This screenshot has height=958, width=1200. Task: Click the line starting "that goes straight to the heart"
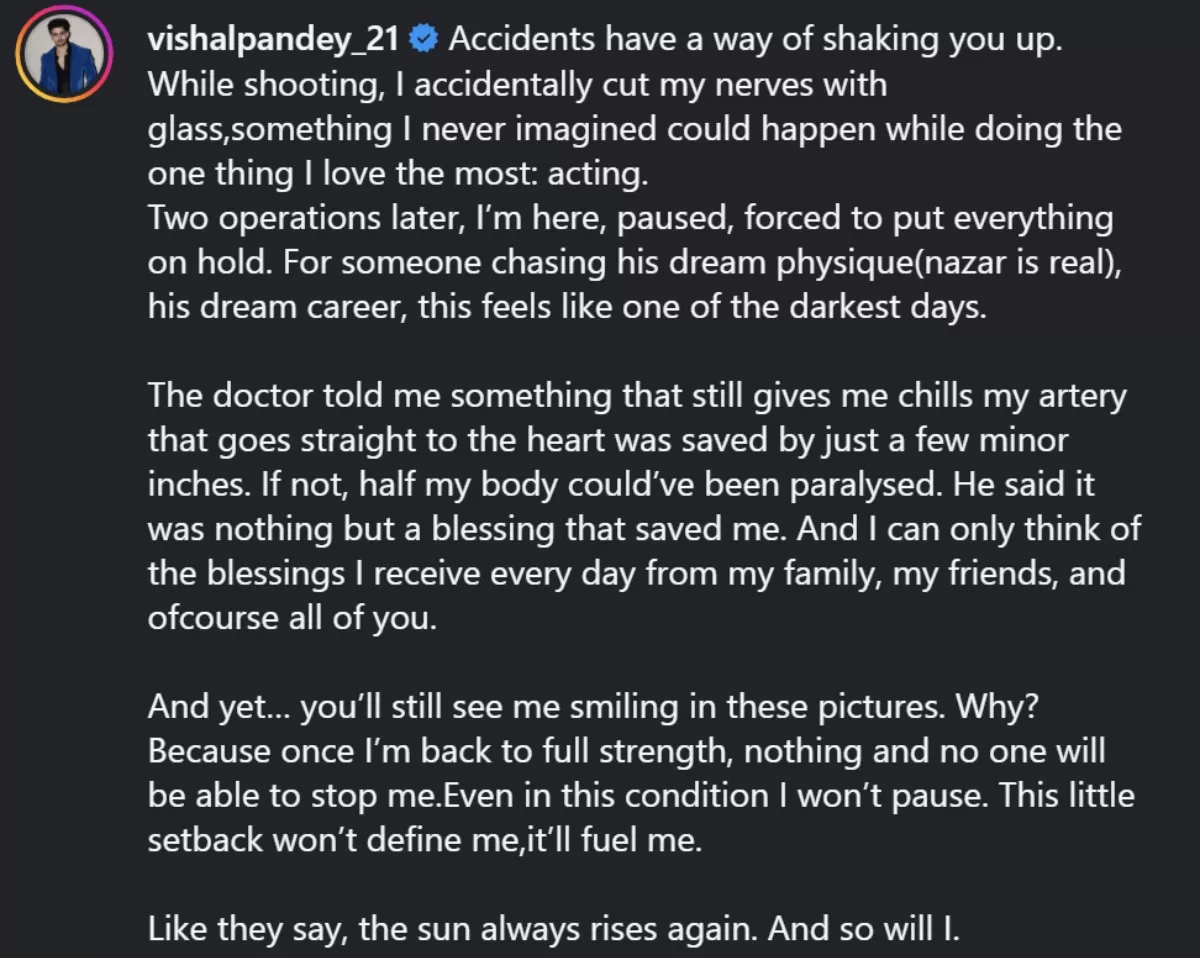608,441
